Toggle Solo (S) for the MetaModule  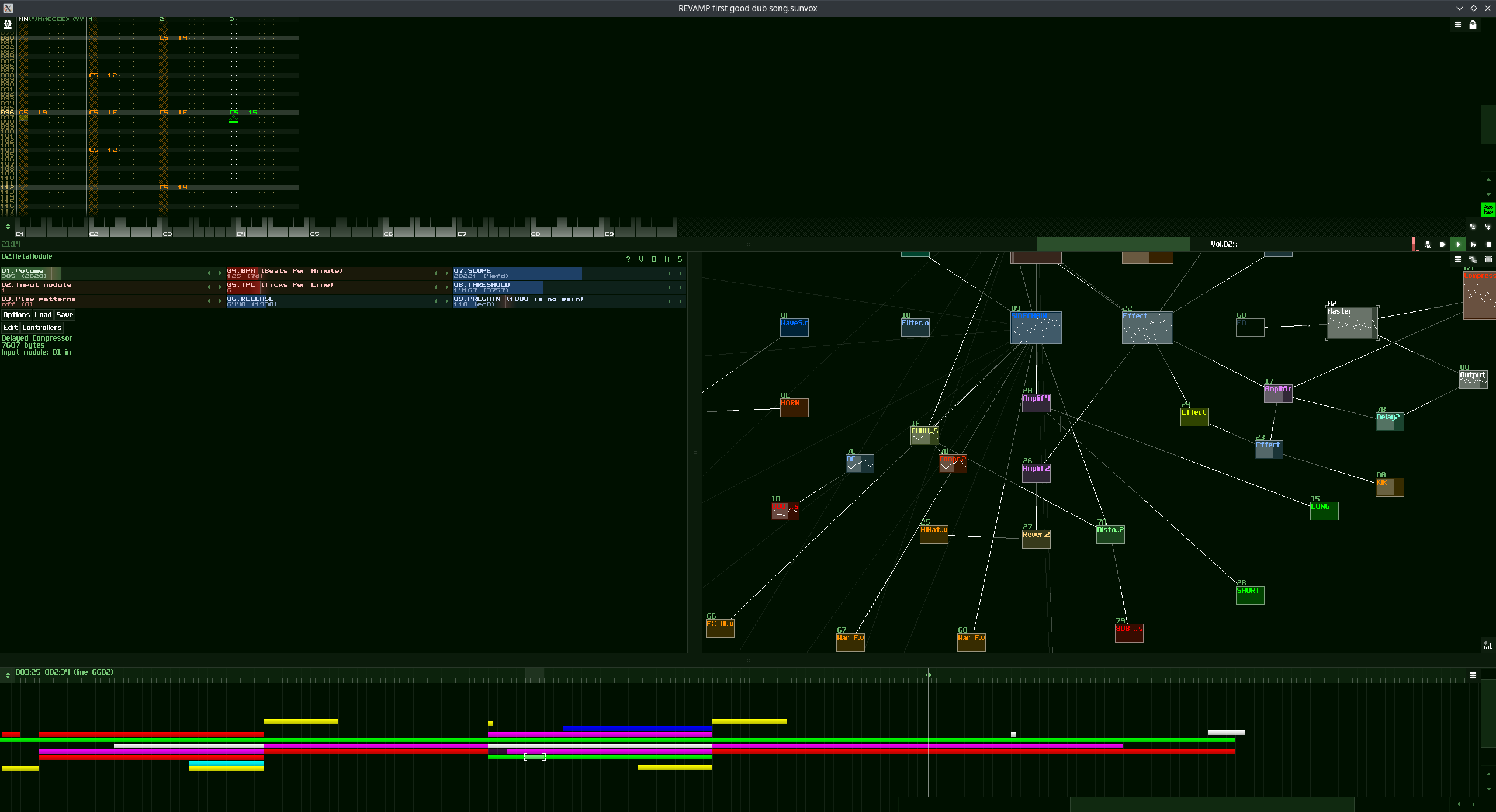pos(680,259)
